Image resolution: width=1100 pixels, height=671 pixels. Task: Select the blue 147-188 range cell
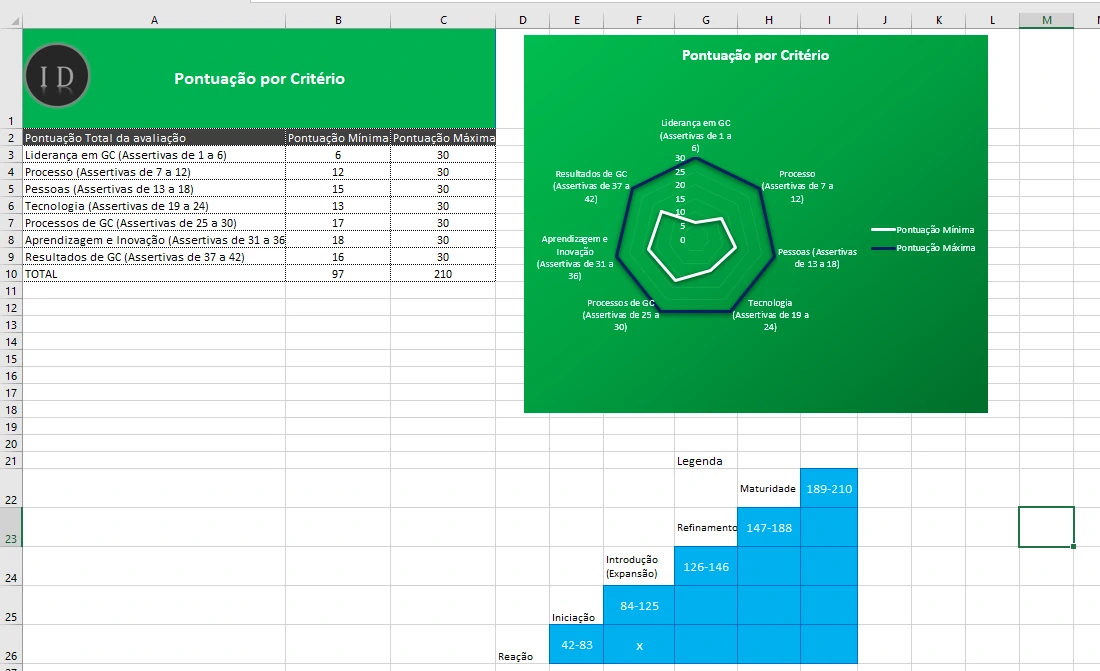768,527
